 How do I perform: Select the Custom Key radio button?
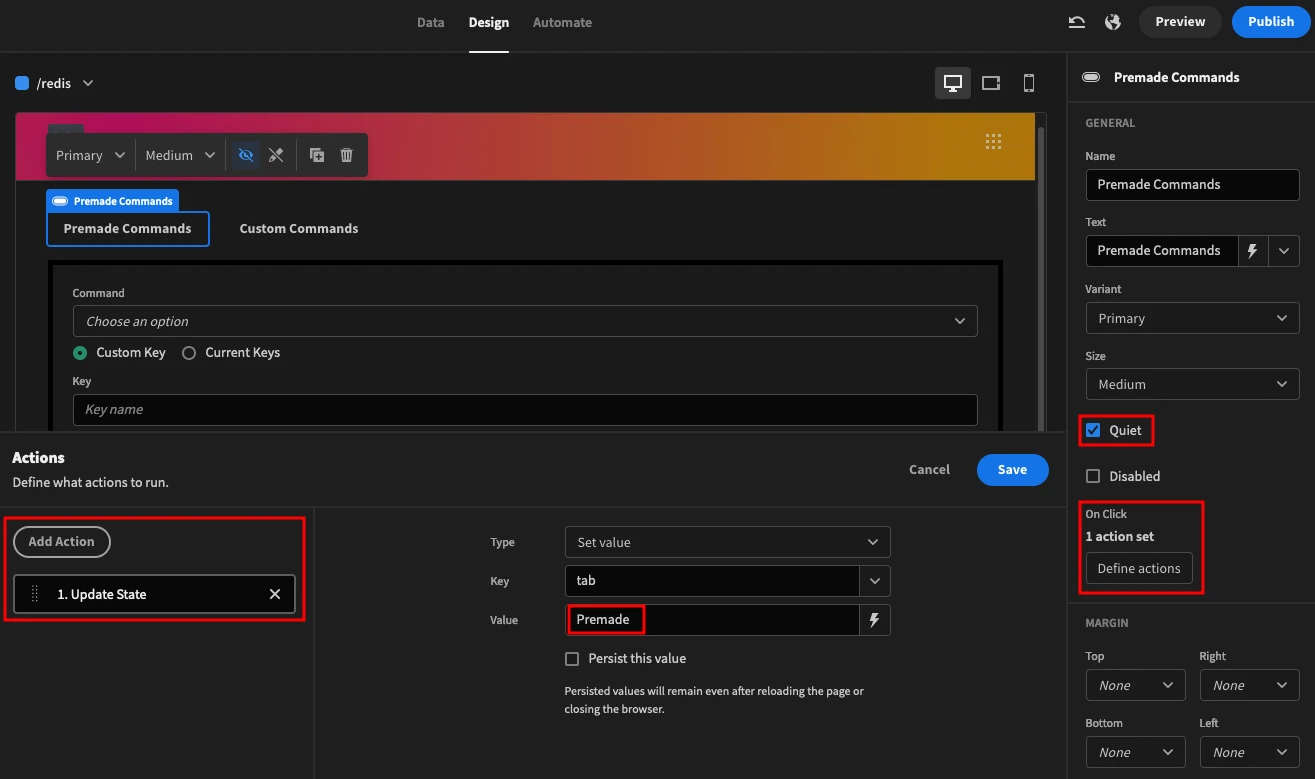click(x=80, y=352)
